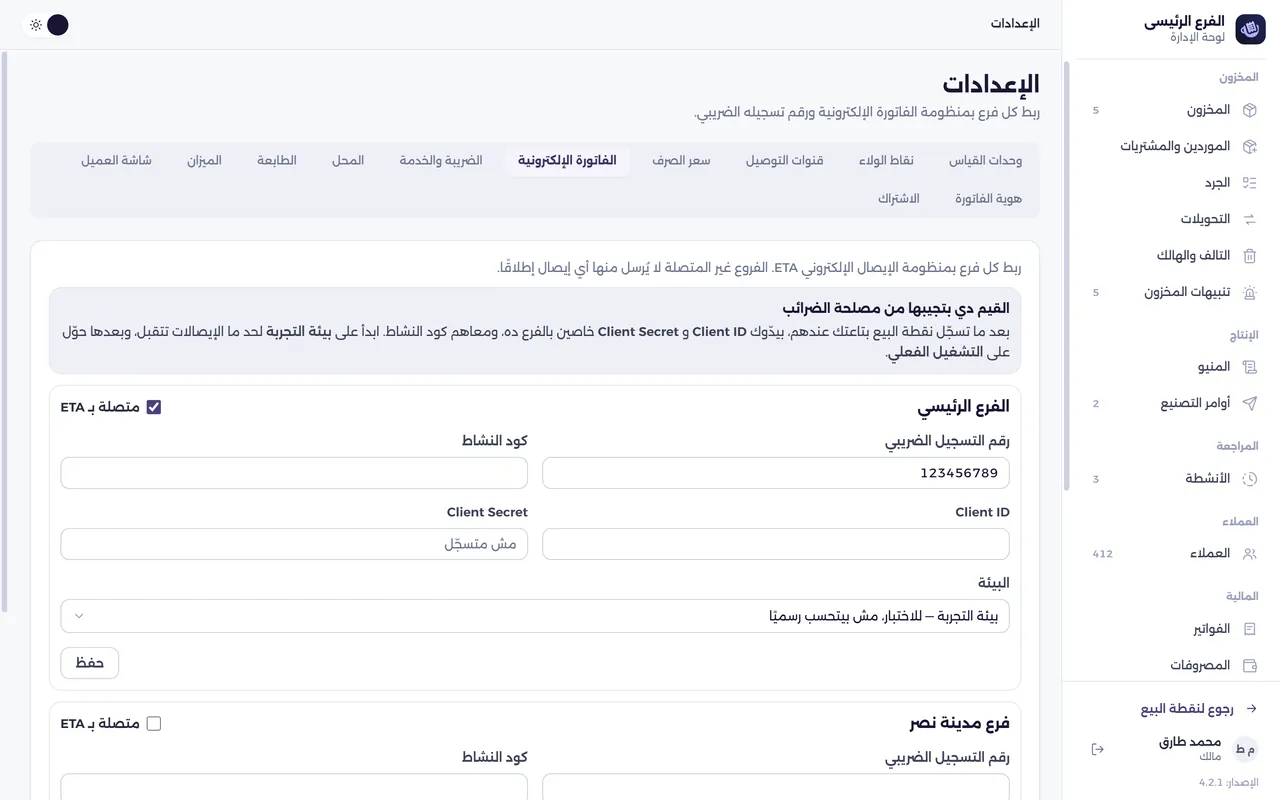Click arrow icon of رجوع لنقطة البيع
The height and width of the screenshot is (800, 1280).
click(1251, 709)
